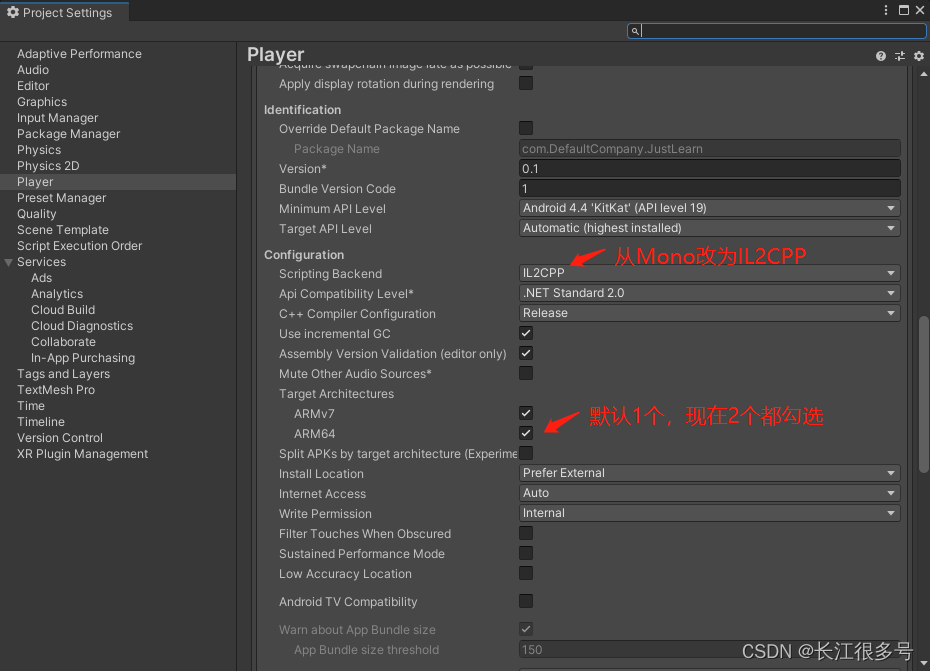Enable Low Accuracy Location
Screen dimensions: 930x671
coord(526,573)
